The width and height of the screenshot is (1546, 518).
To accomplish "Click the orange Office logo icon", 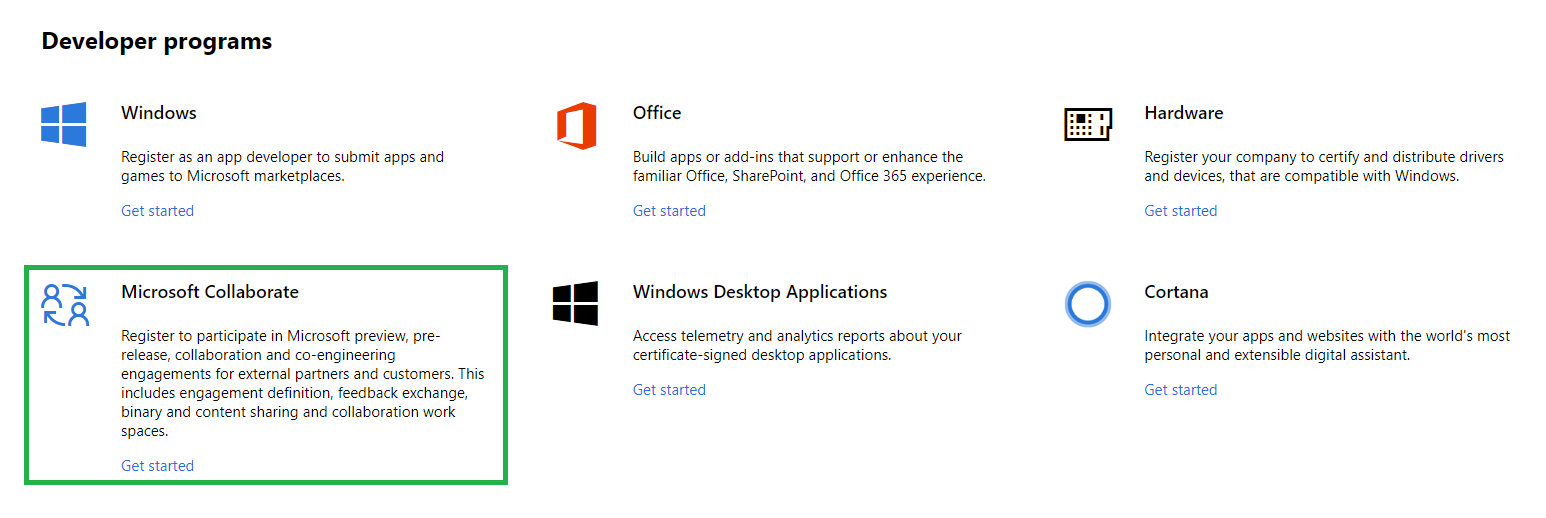I will [576, 125].
